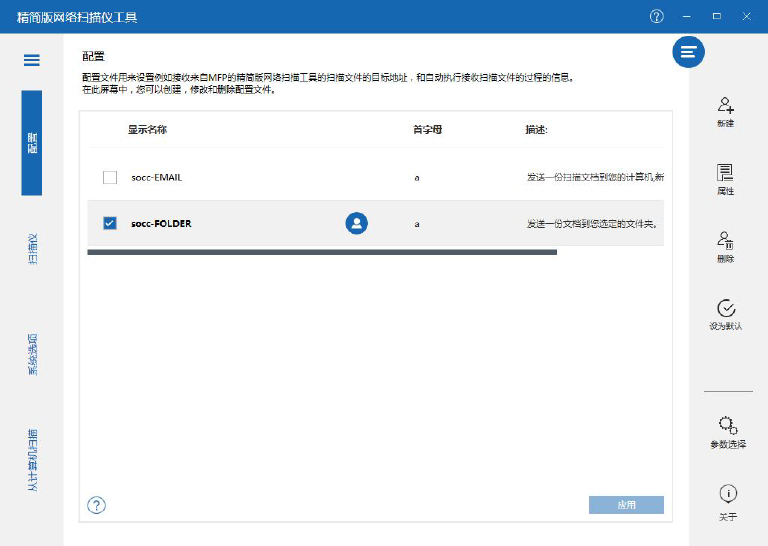Screen dimensions: 768x546
Task: Click the 显示名称 column header
Action: tap(147, 130)
